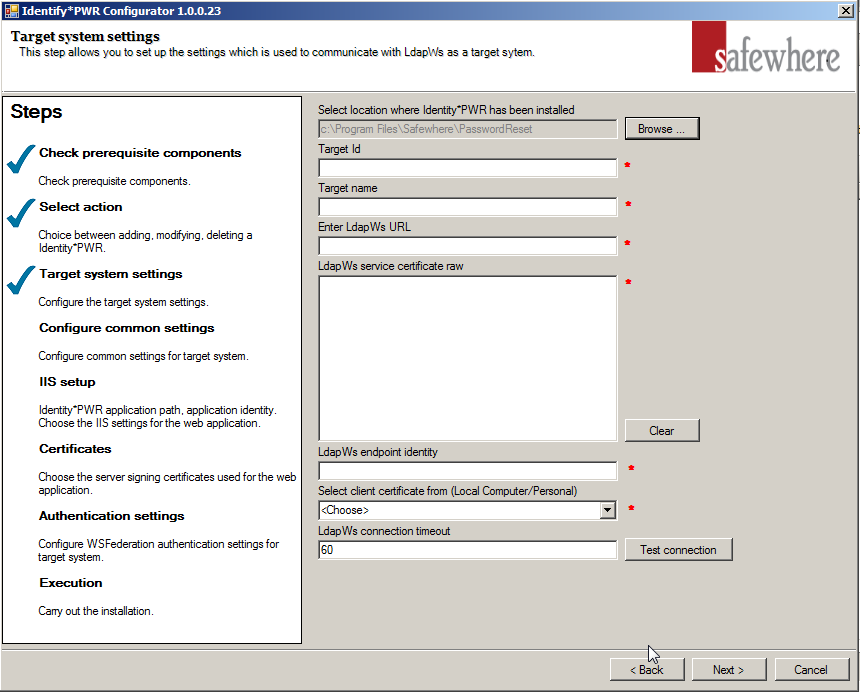Proceed with the Next > button
Screen dimensions: 860x692
click(729, 670)
